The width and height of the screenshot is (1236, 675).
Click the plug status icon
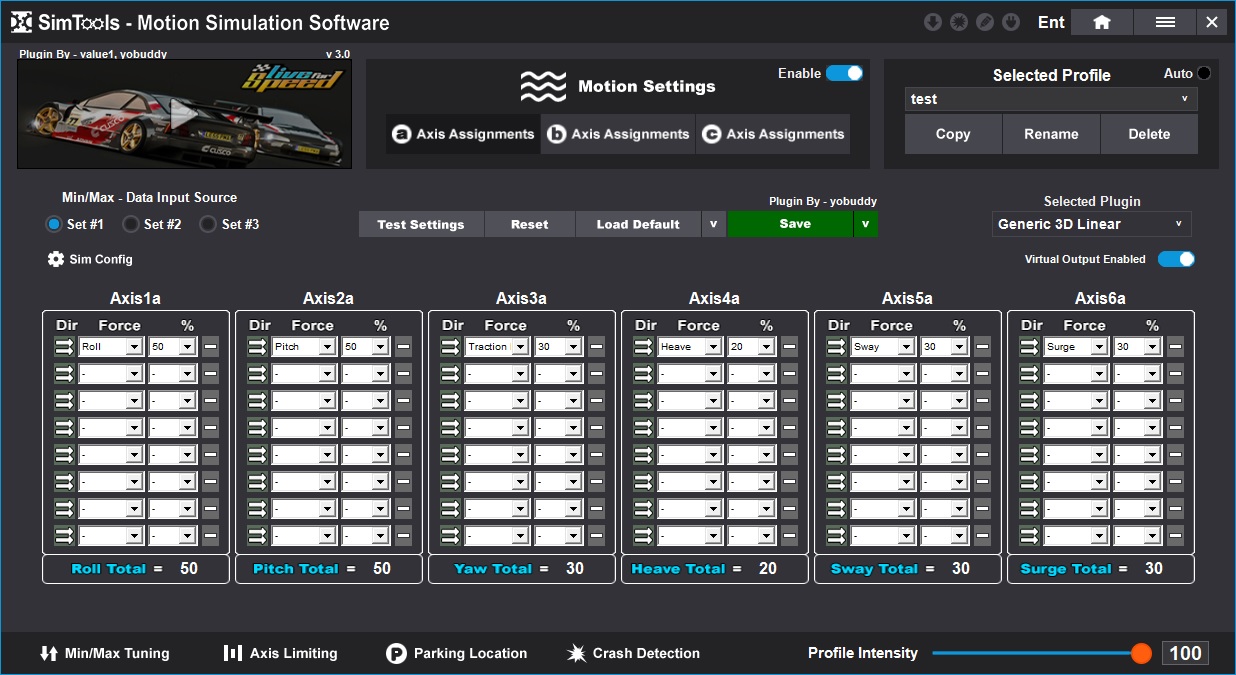pos(1011,22)
